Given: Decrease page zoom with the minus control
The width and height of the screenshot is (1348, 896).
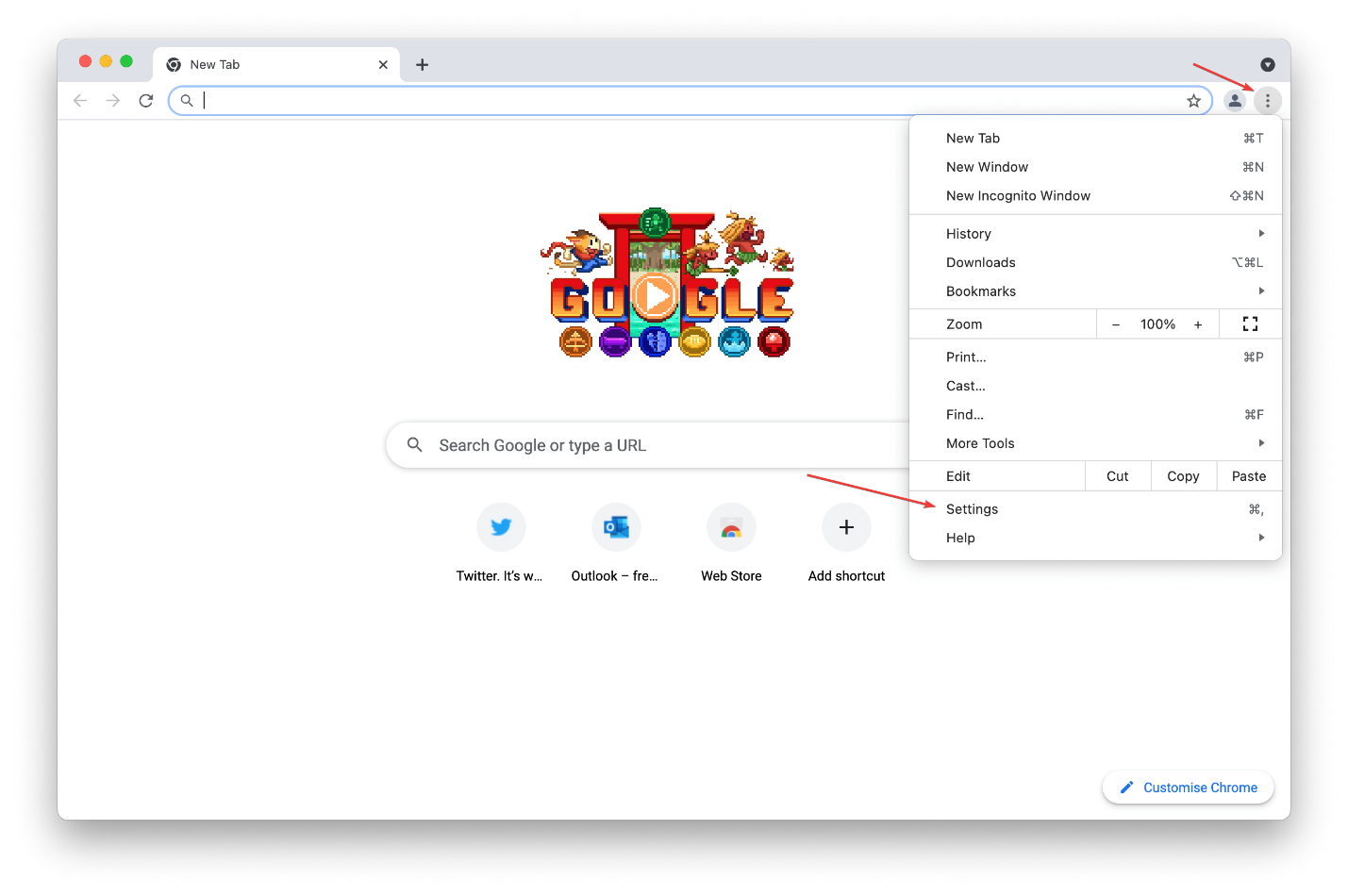Looking at the screenshot, I should (1116, 324).
